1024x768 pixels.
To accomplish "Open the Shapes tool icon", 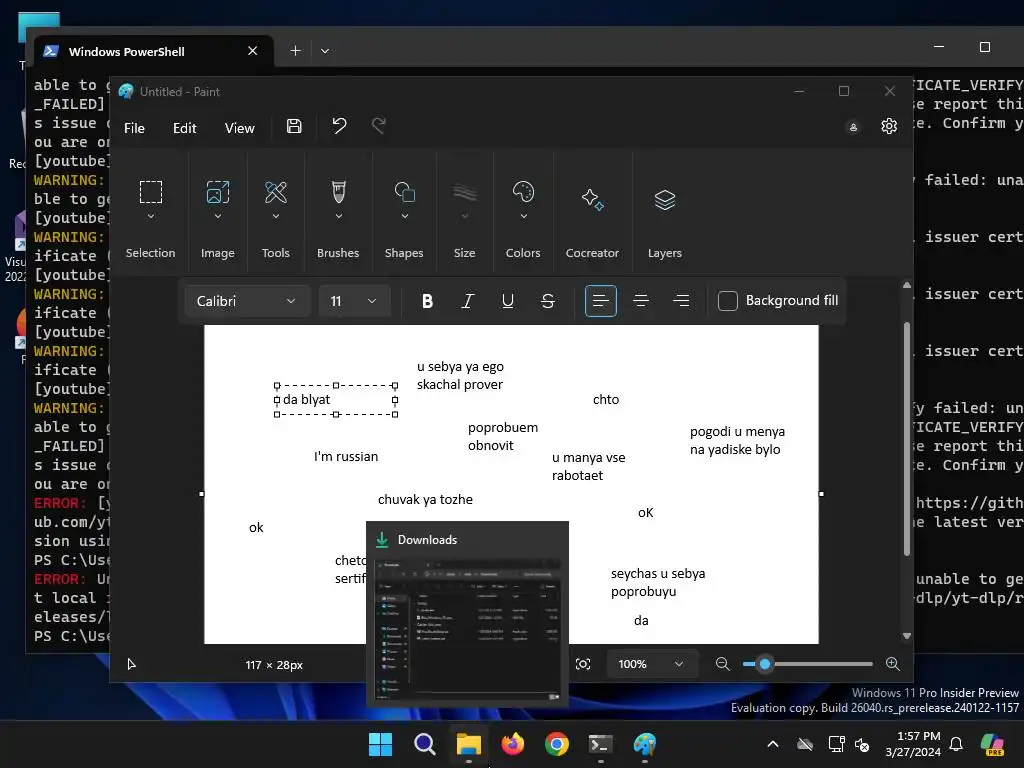I will point(404,192).
